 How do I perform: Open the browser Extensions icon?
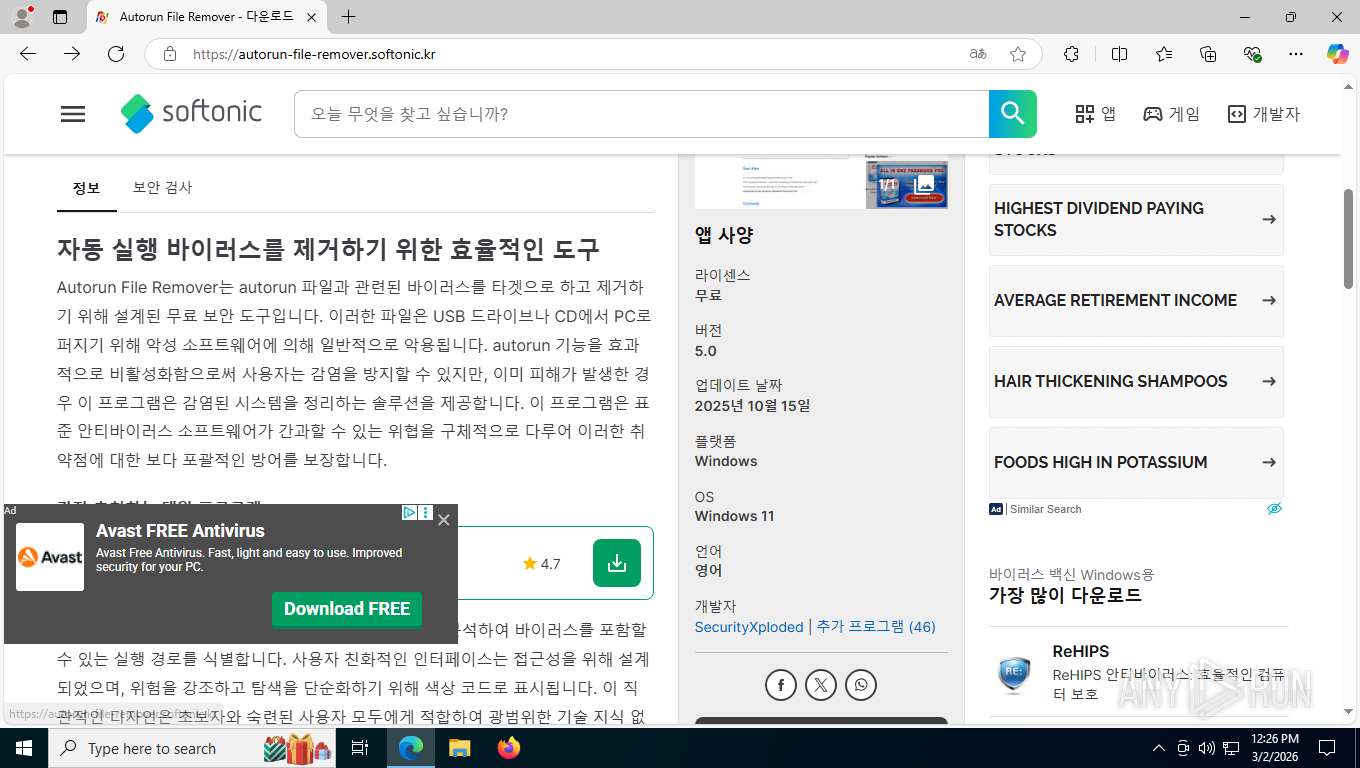pyautogui.click(x=1071, y=54)
